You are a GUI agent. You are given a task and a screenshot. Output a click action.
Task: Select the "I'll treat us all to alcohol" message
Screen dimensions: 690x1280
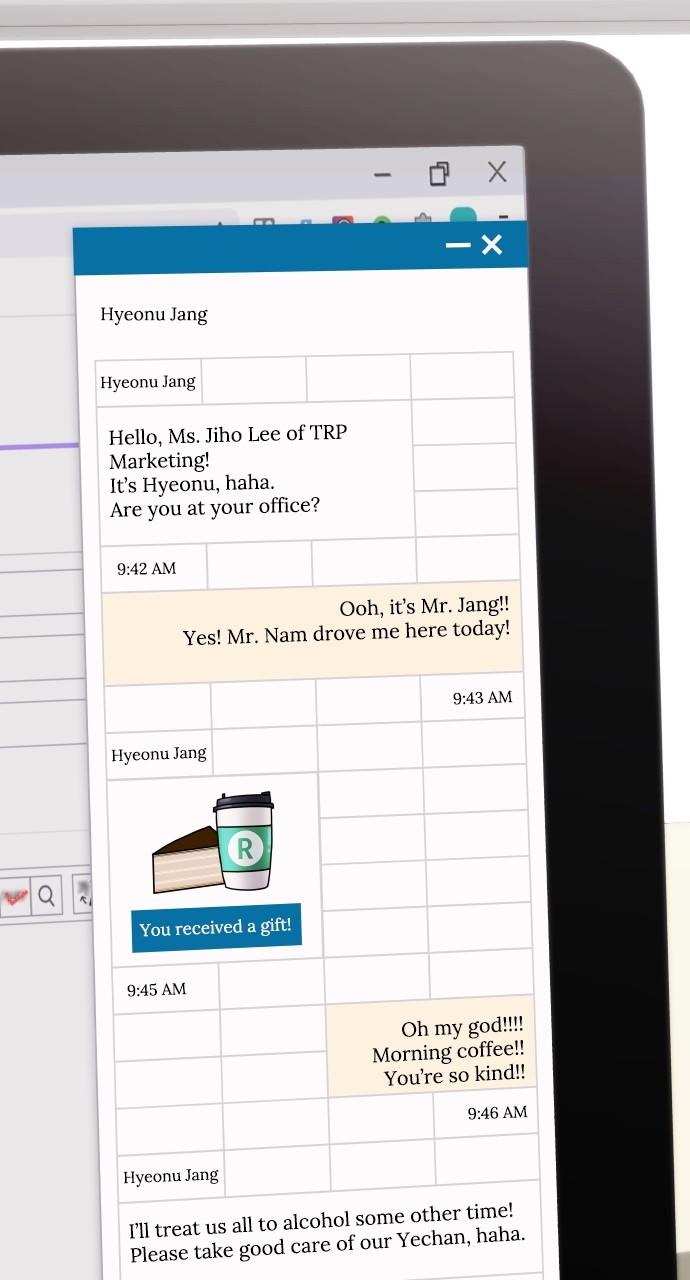click(x=326, y=1234)
